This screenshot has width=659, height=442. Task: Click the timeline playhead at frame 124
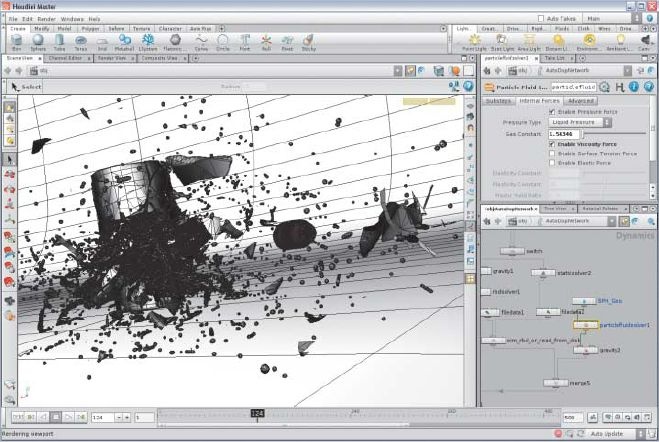tap(257, 413)
